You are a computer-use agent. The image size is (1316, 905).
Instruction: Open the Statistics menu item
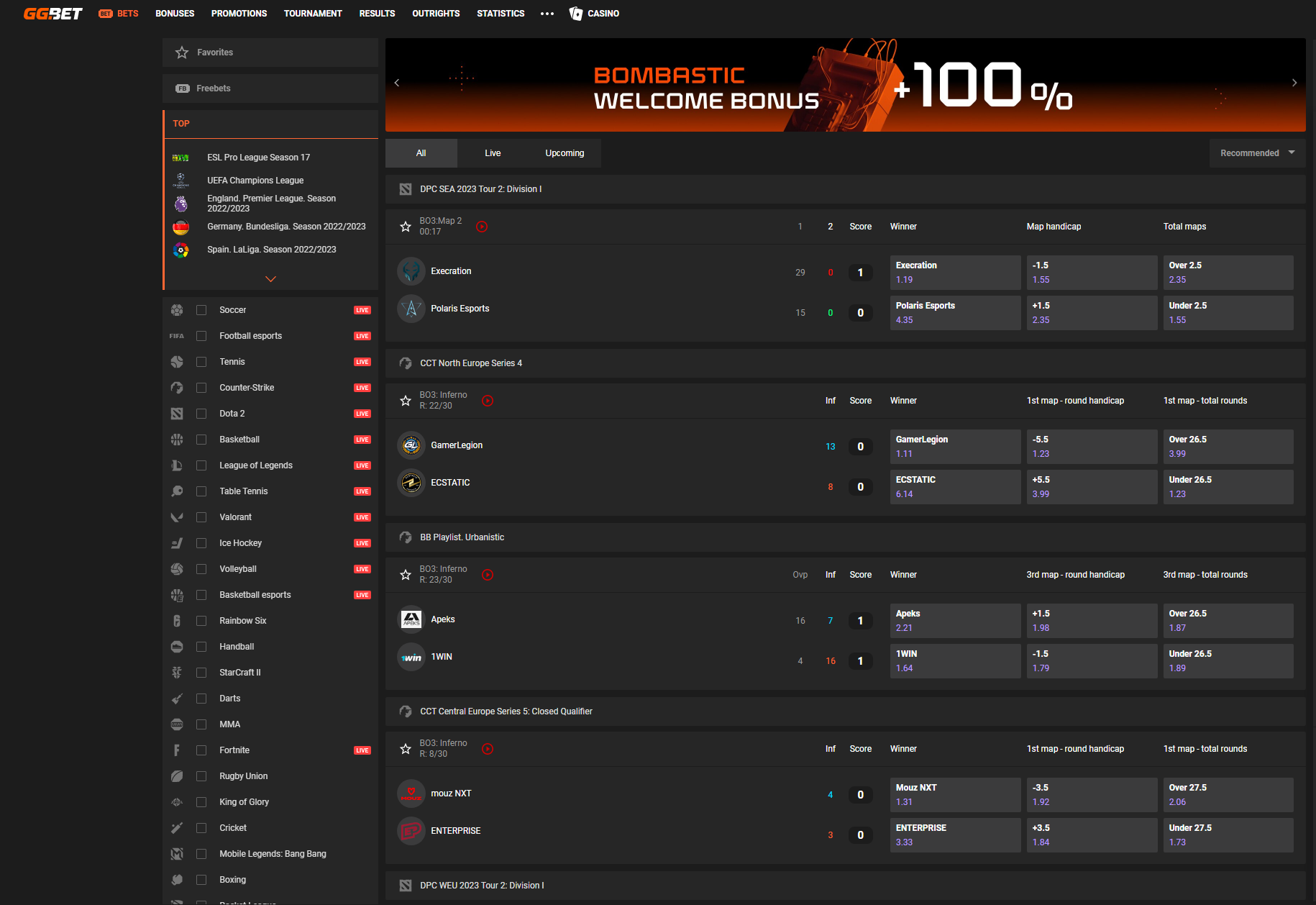tap(501, 14)
